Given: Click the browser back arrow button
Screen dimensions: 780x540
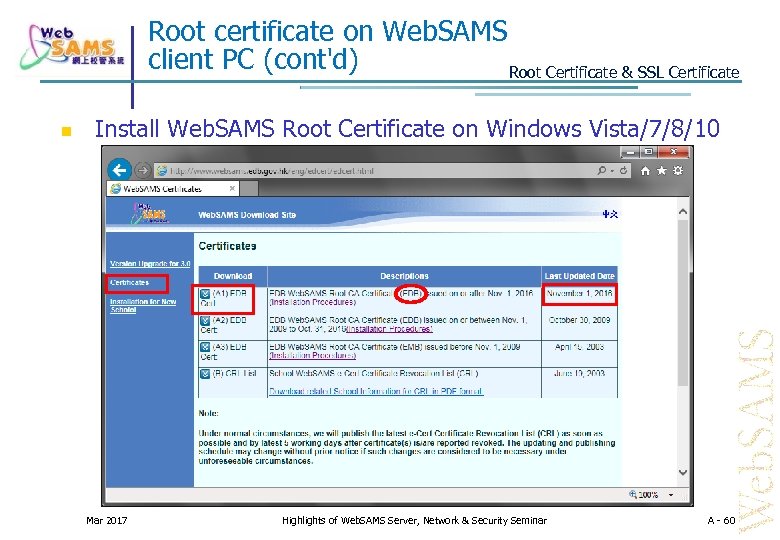Looking at the screenshot, I should click(x=119, y=171).
